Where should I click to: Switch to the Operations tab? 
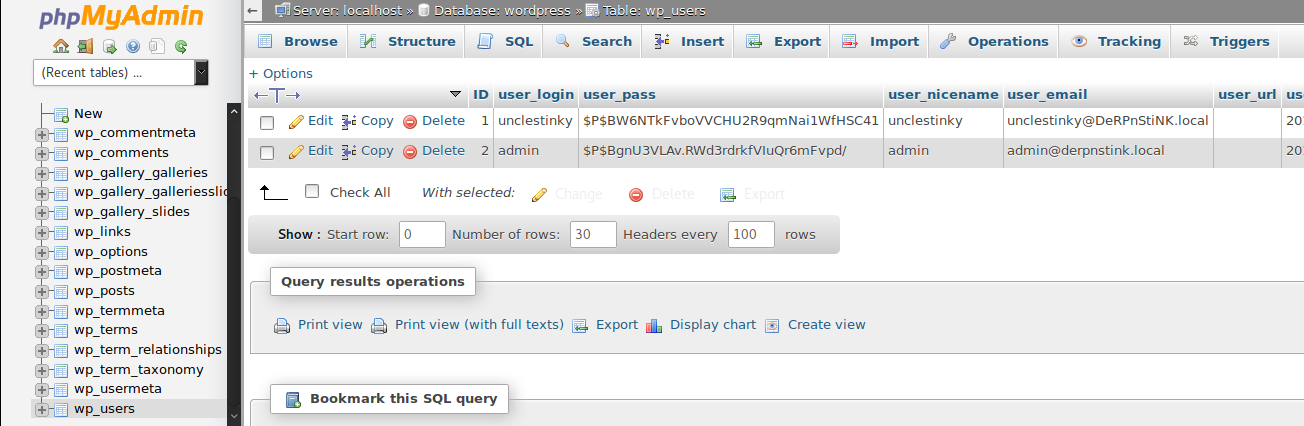[994, 41]
